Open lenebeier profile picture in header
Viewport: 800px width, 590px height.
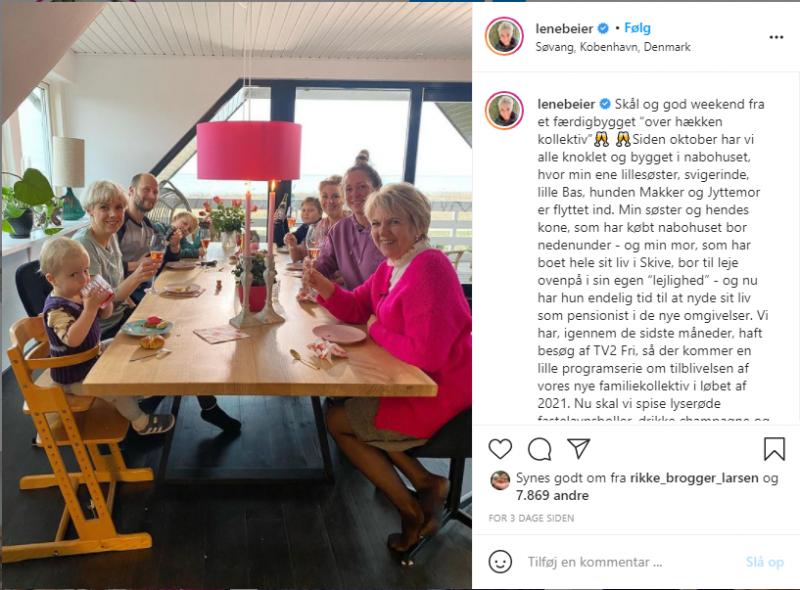click(504, 36)
